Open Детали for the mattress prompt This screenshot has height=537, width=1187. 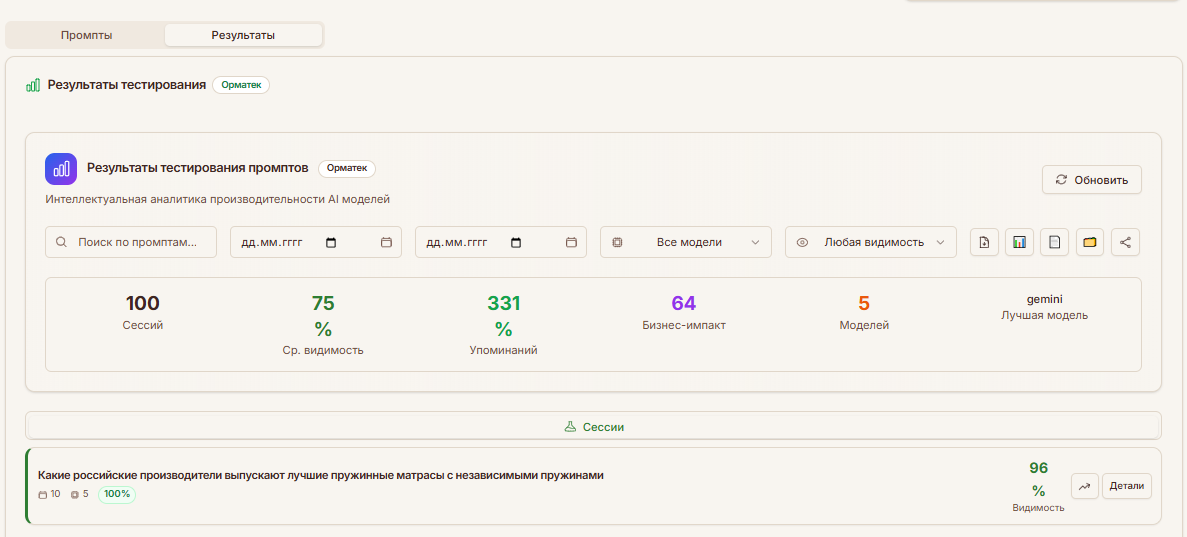[1127, 486]
